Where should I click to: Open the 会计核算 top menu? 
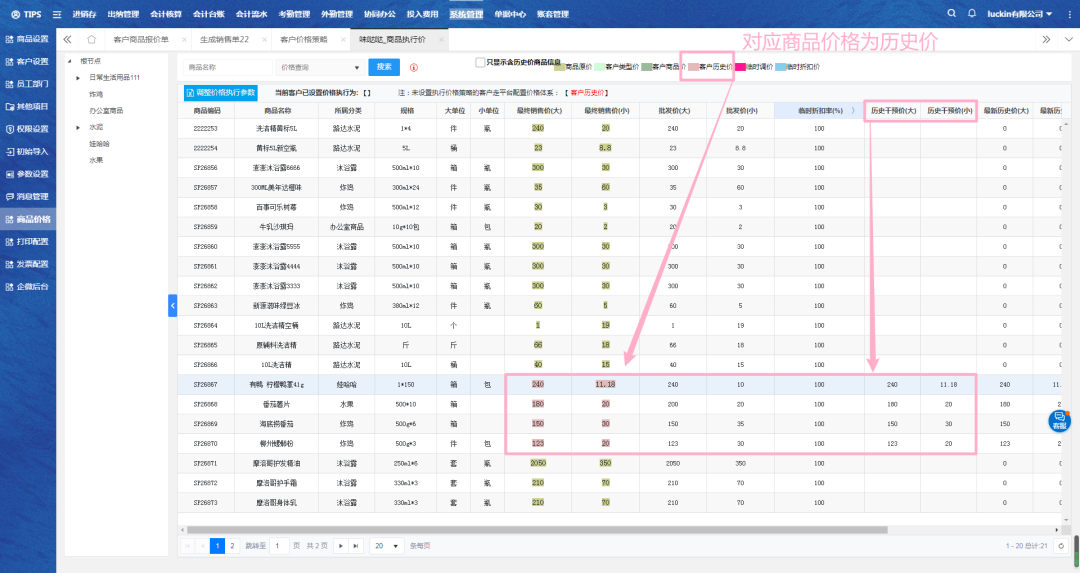(166, 14)
